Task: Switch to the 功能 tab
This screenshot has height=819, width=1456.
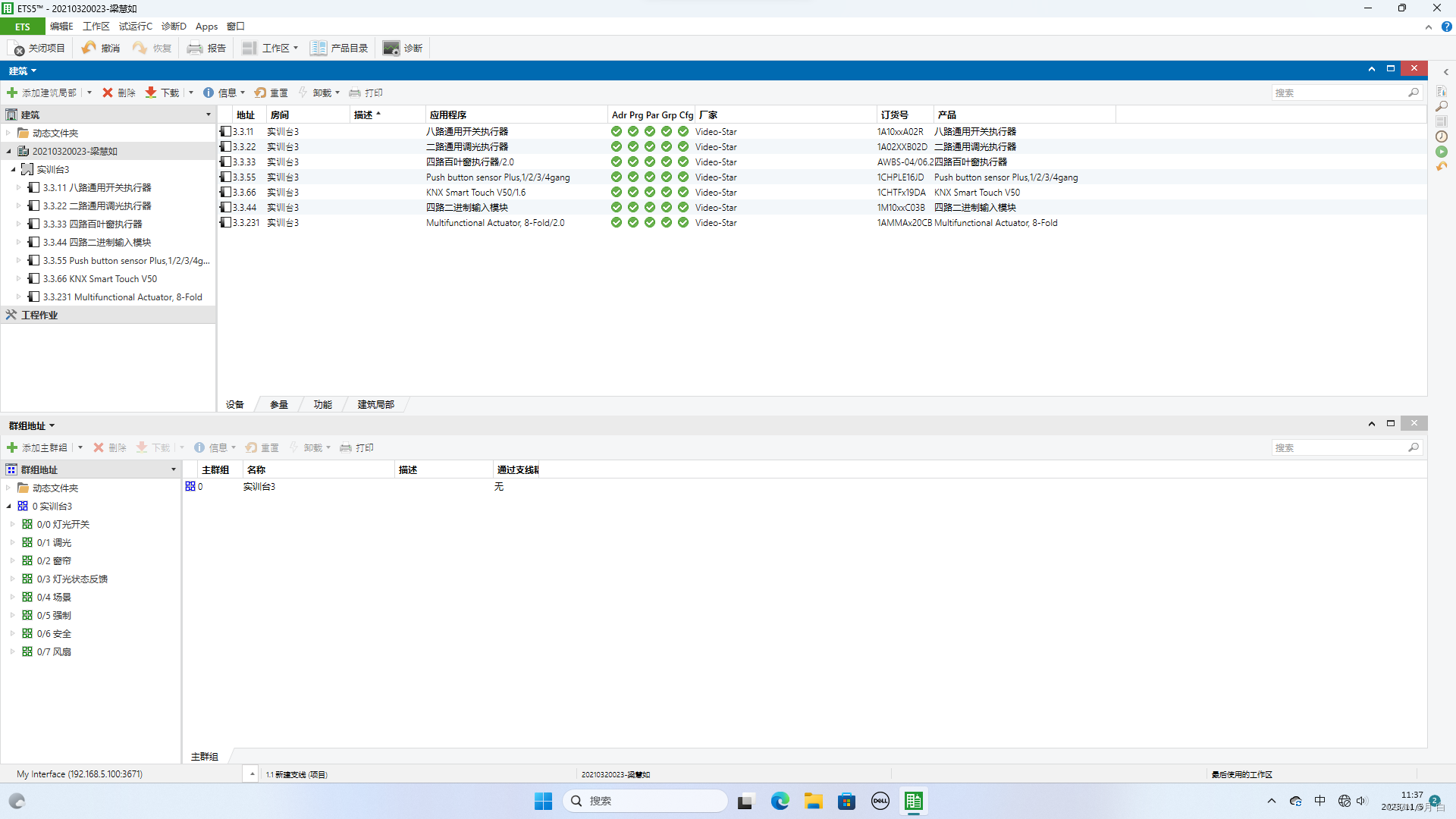Action: coord(323,404)
